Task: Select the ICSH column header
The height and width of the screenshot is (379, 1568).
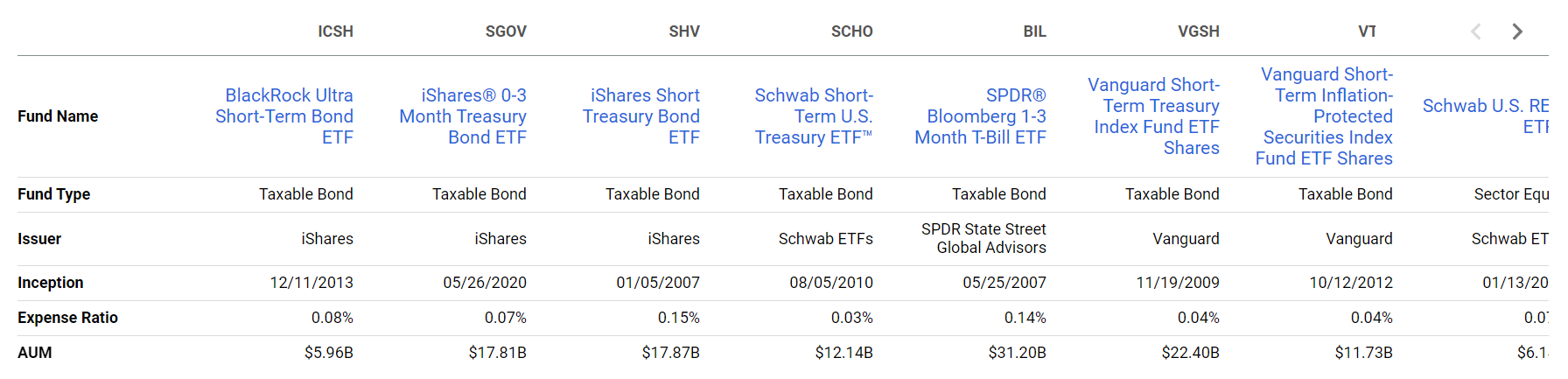Action: tap(335, 32)
